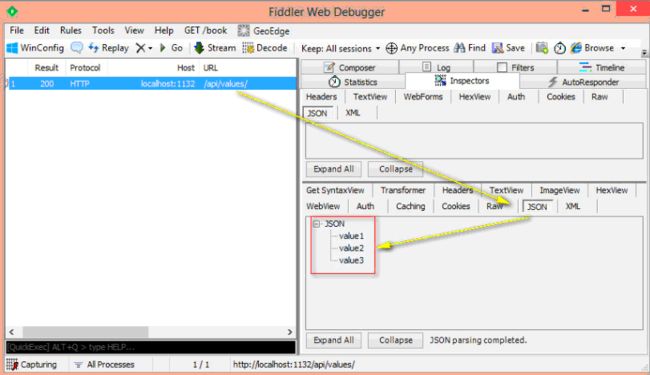Open the Help menu
Viewport: 650px width, 375px height.
click(164, 31)
